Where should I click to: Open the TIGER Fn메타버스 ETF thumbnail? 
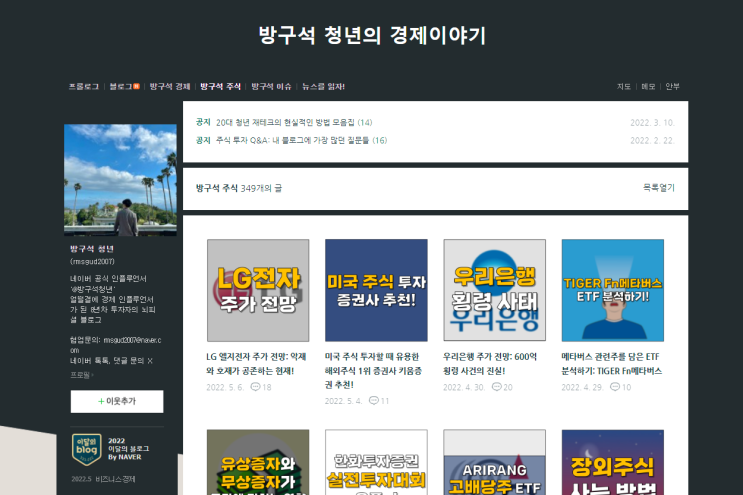point(613,290)
